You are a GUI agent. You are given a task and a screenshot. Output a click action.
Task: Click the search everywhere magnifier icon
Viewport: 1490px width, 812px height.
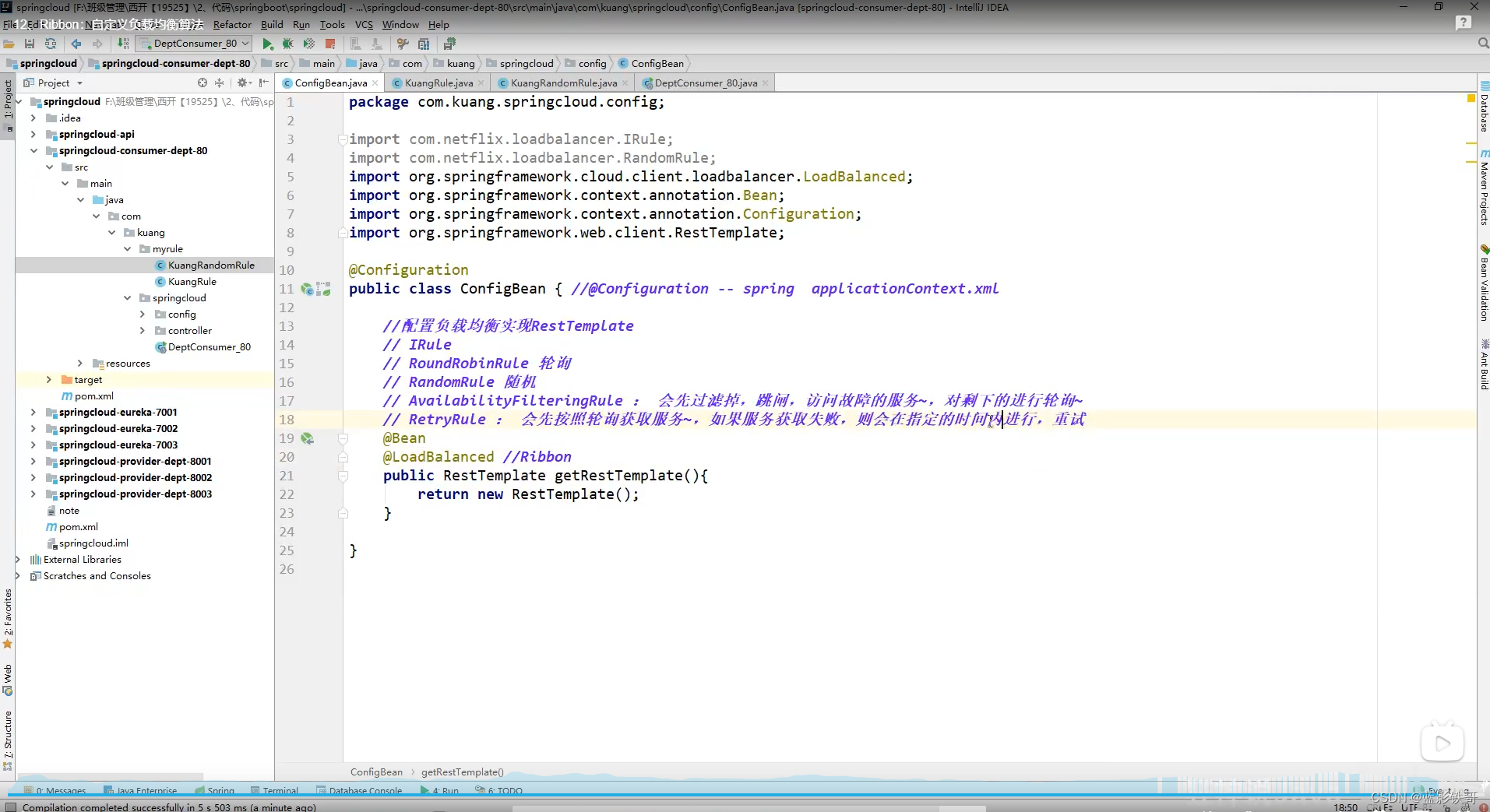[1483, 44]
